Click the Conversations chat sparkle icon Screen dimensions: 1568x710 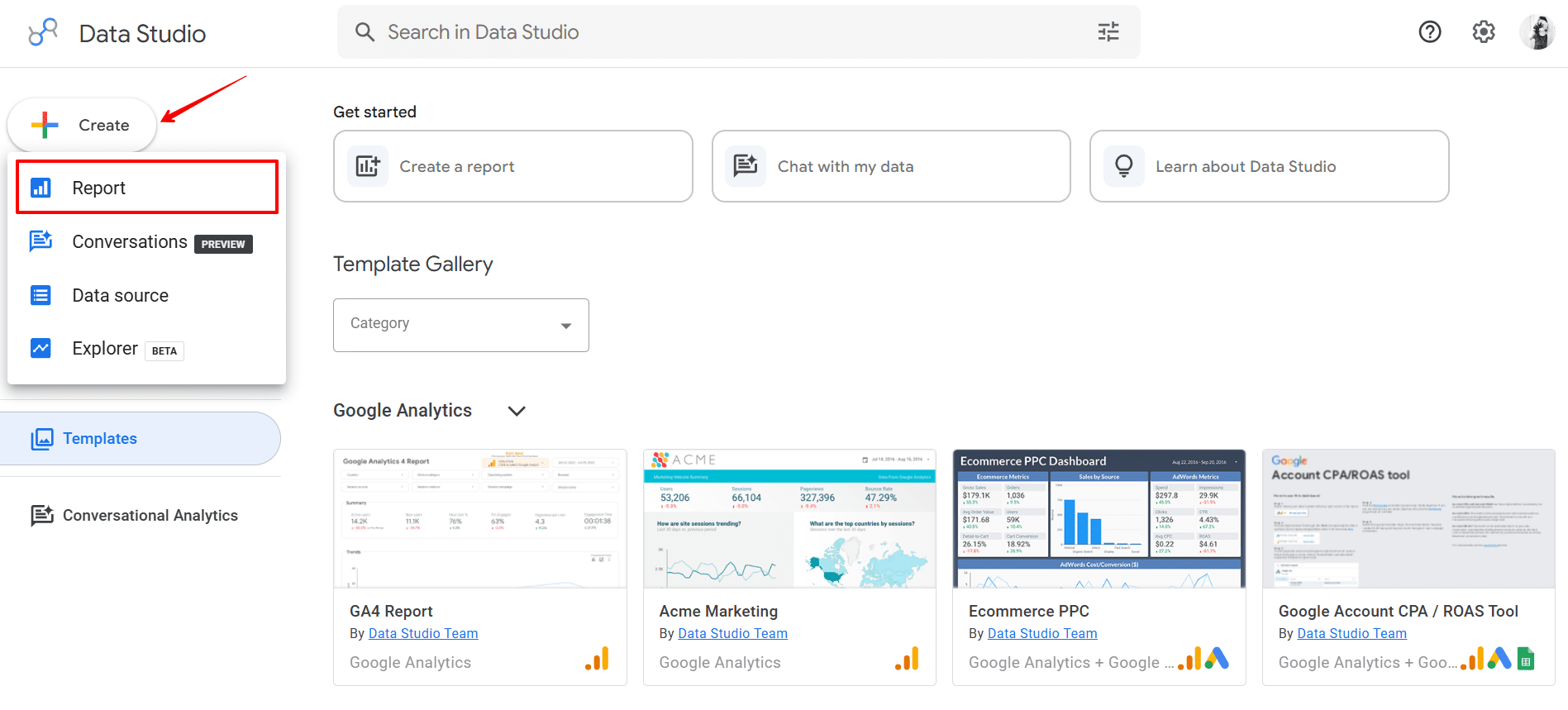coord(41,241)
